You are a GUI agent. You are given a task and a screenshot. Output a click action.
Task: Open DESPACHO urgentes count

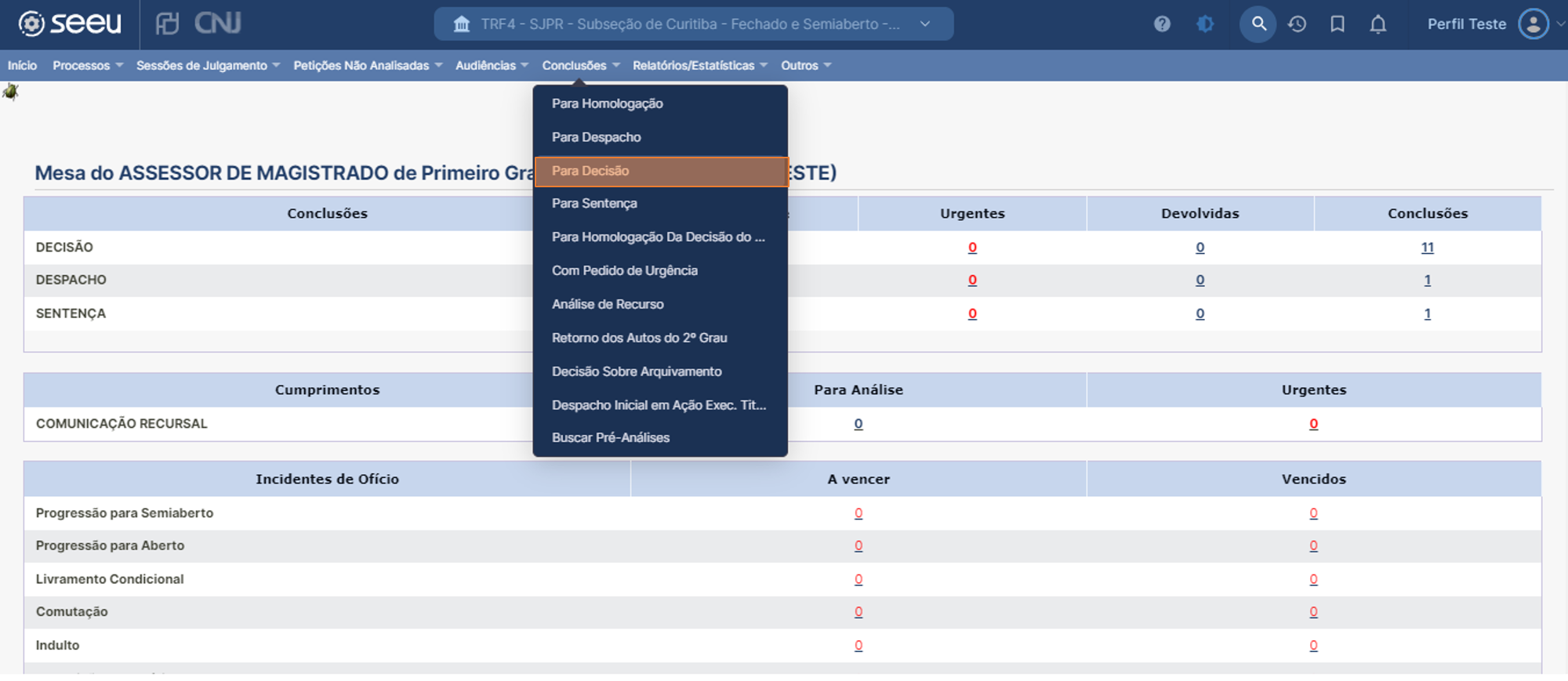(x=972, y=280)
